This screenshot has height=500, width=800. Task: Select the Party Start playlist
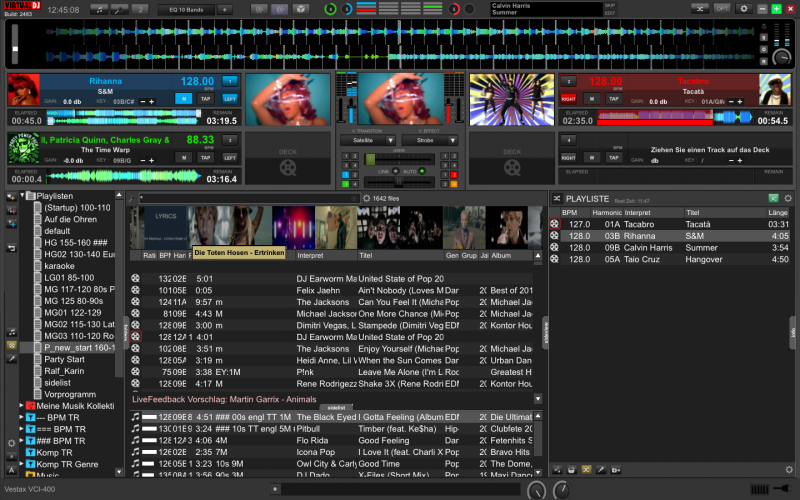pyautogui.click(x=64, y=359)
